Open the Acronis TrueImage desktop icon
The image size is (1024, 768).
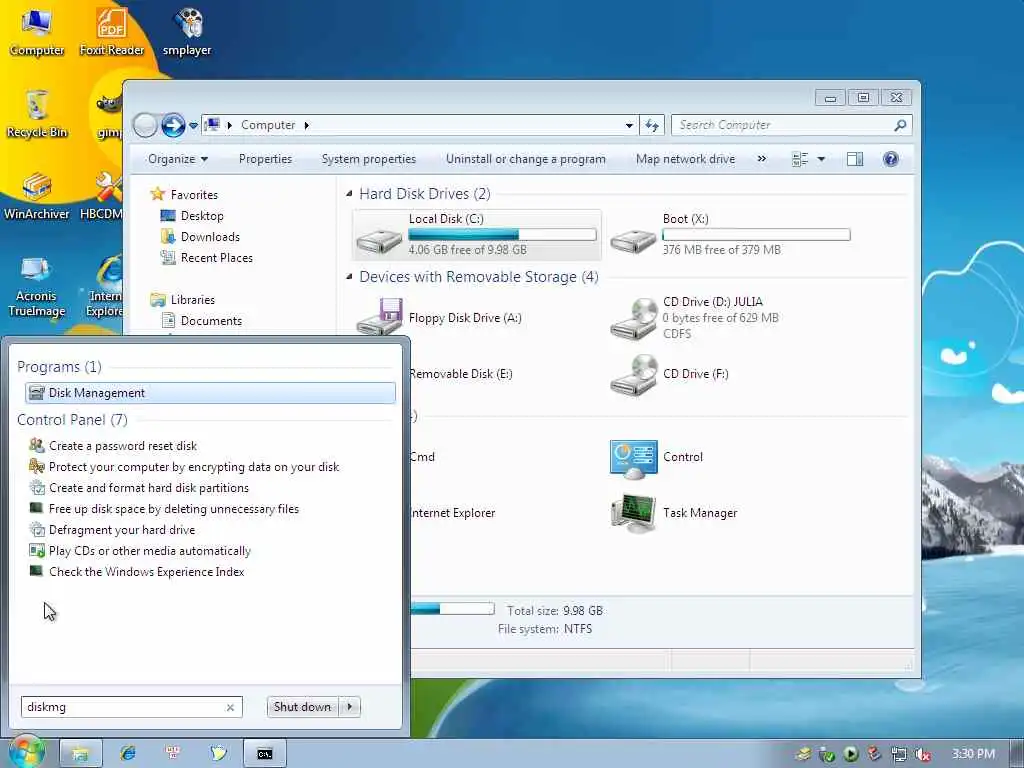[x=37, y=286]
